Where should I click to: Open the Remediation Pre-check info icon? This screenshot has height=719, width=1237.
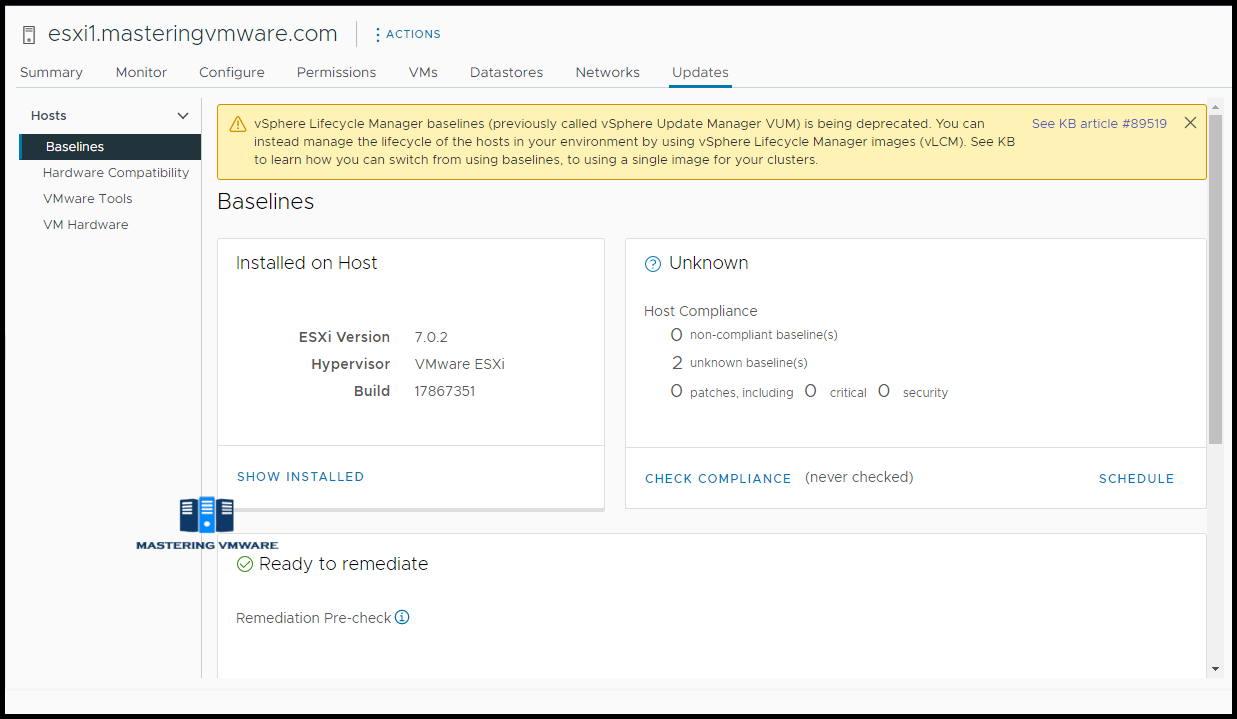pos(402,617)
